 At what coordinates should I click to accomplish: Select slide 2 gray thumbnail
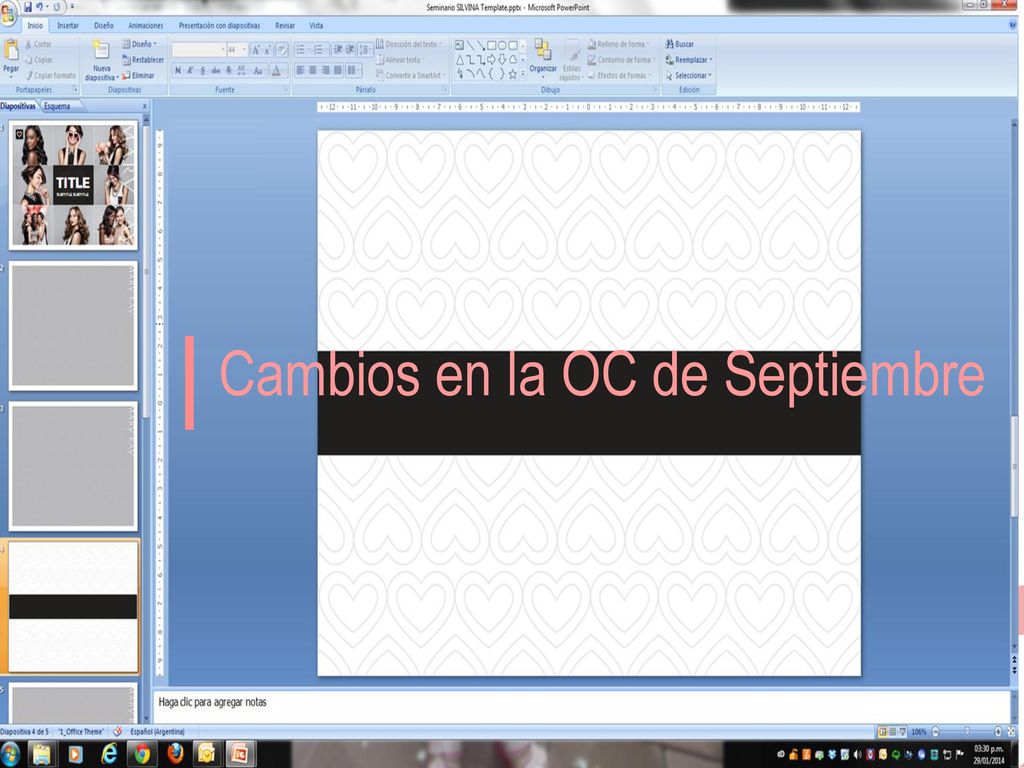click(73, 326)
